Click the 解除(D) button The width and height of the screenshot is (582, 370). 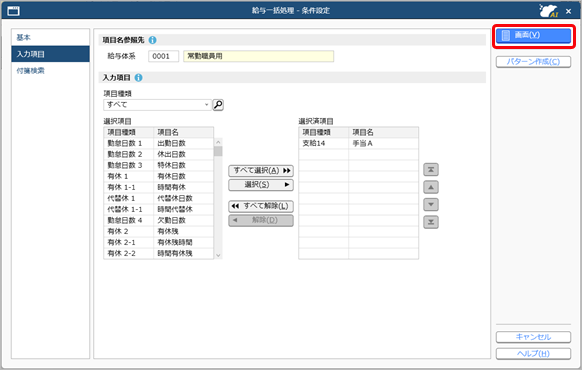(x=261, y=220)
